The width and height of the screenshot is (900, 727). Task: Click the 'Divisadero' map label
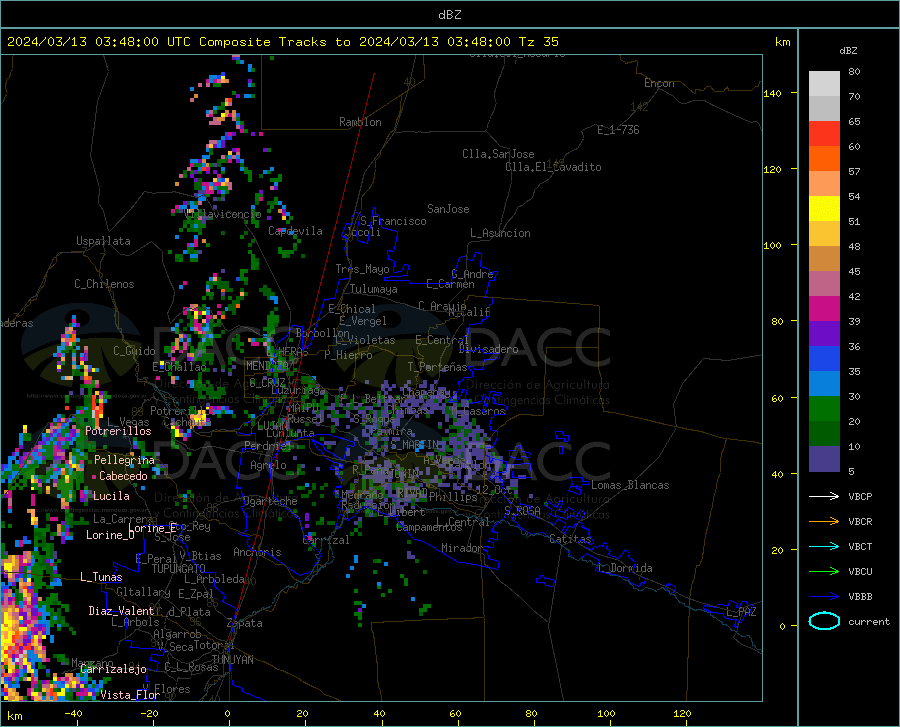click(x=488, y=349)
